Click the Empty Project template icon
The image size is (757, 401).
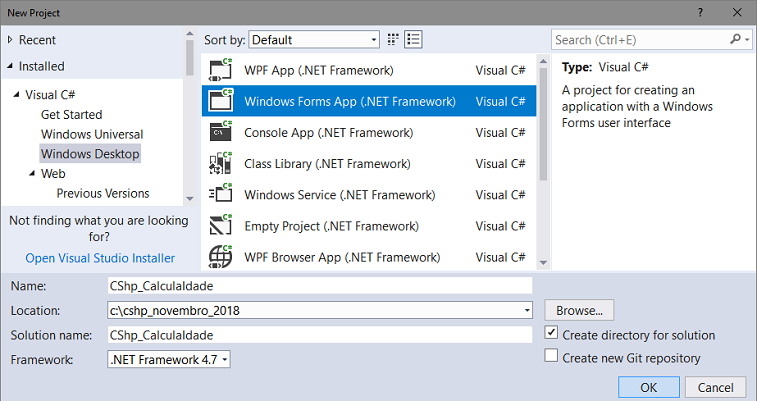(x=221, y=225)
